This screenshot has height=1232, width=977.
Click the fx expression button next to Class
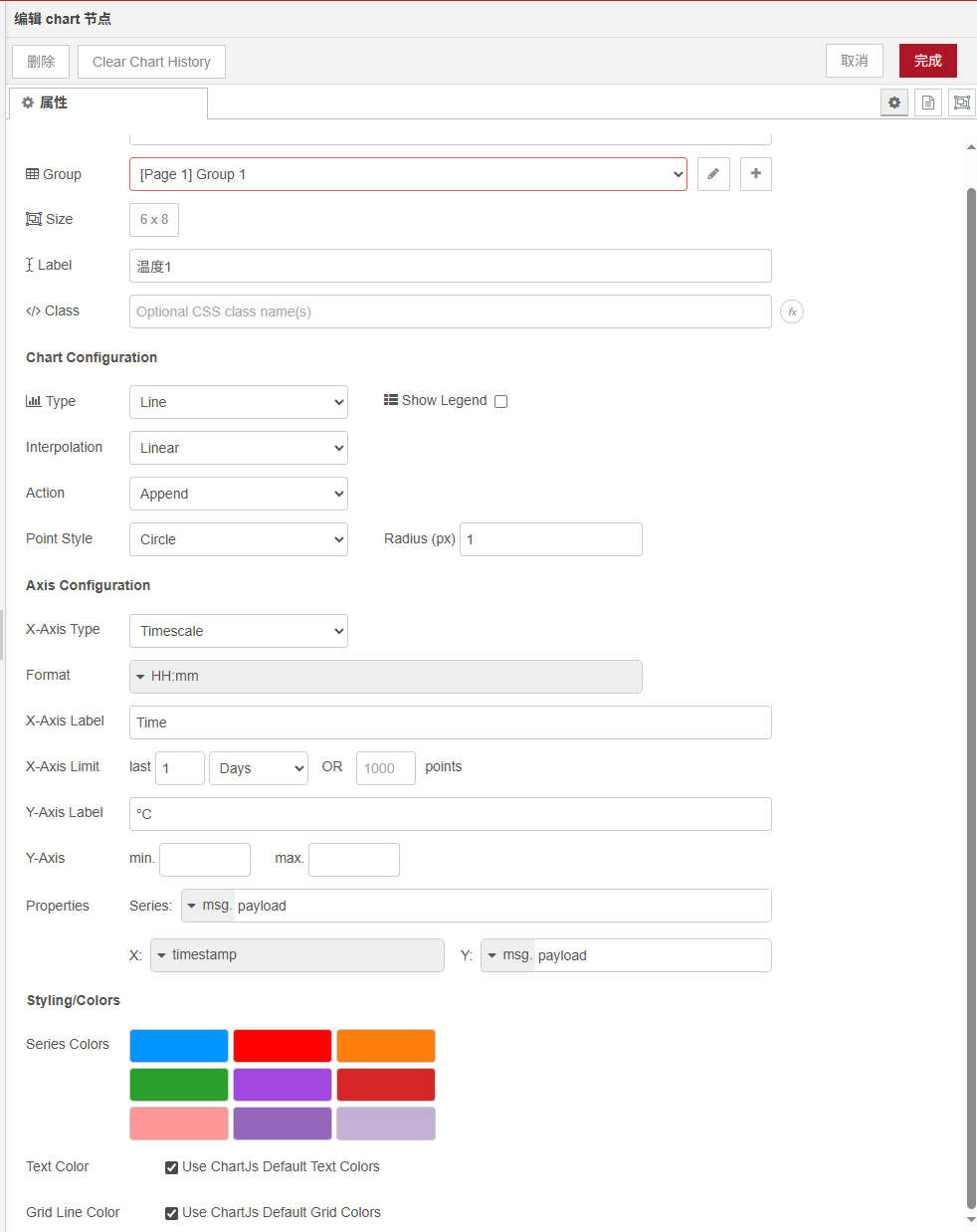pyautogui.click(x=792, y=311)
